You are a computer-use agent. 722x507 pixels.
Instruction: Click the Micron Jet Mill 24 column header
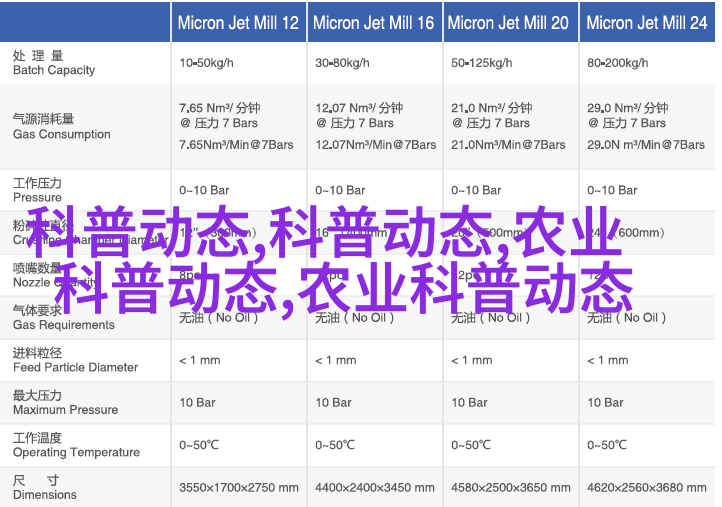[646, 23]
